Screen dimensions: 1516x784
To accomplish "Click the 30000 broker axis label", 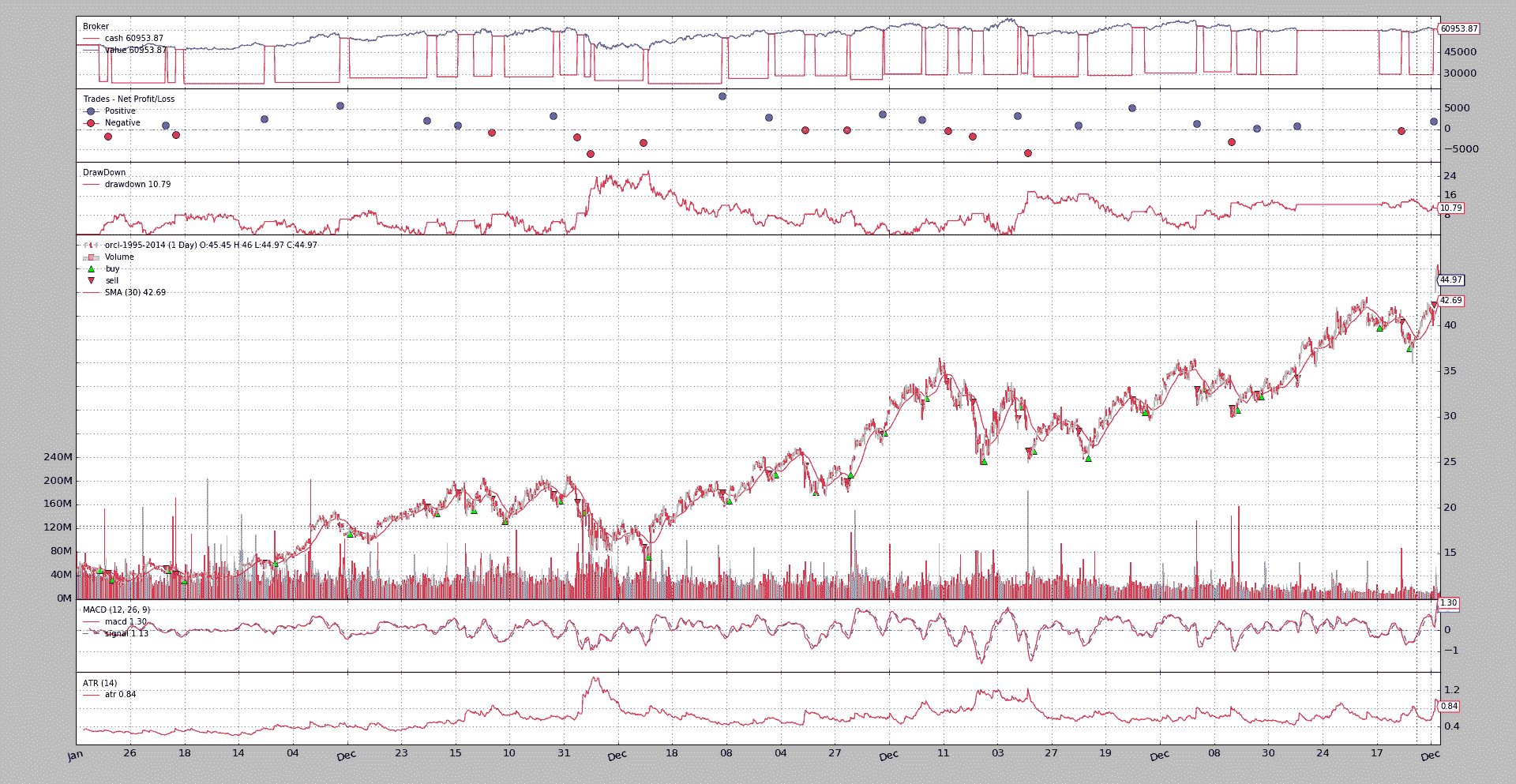I will point(1460,73).
